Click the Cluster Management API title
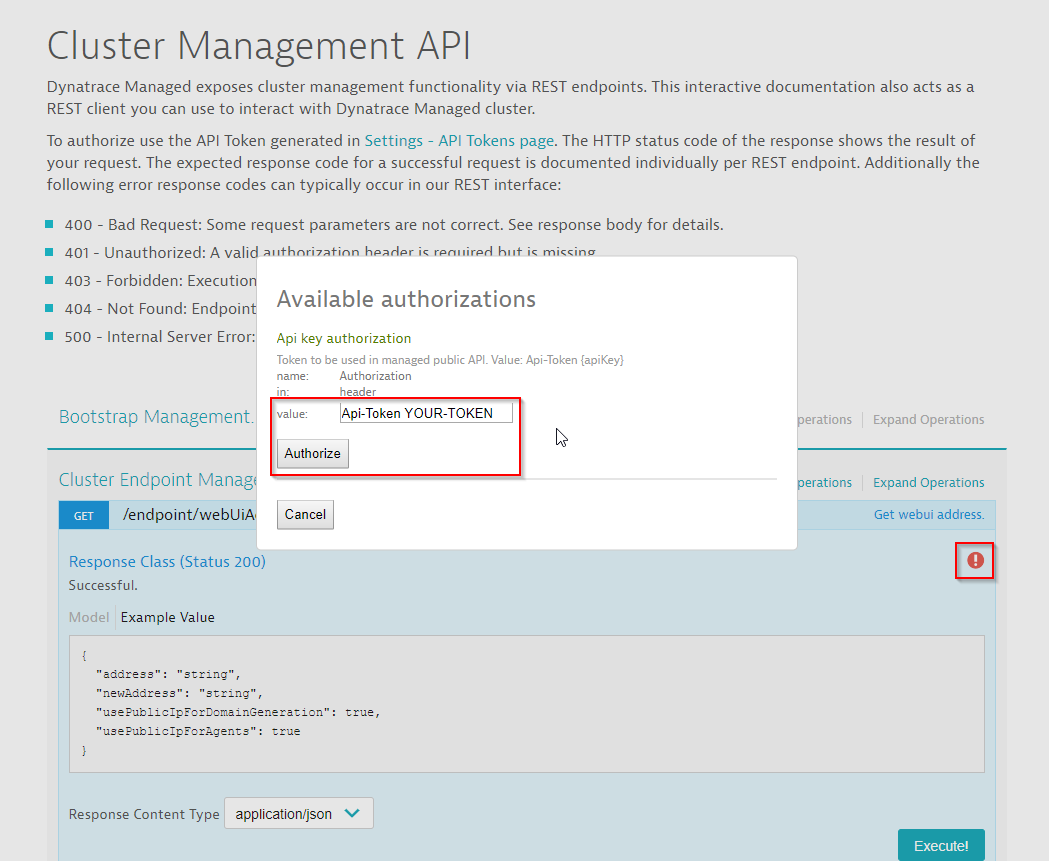 pos(259,45)
